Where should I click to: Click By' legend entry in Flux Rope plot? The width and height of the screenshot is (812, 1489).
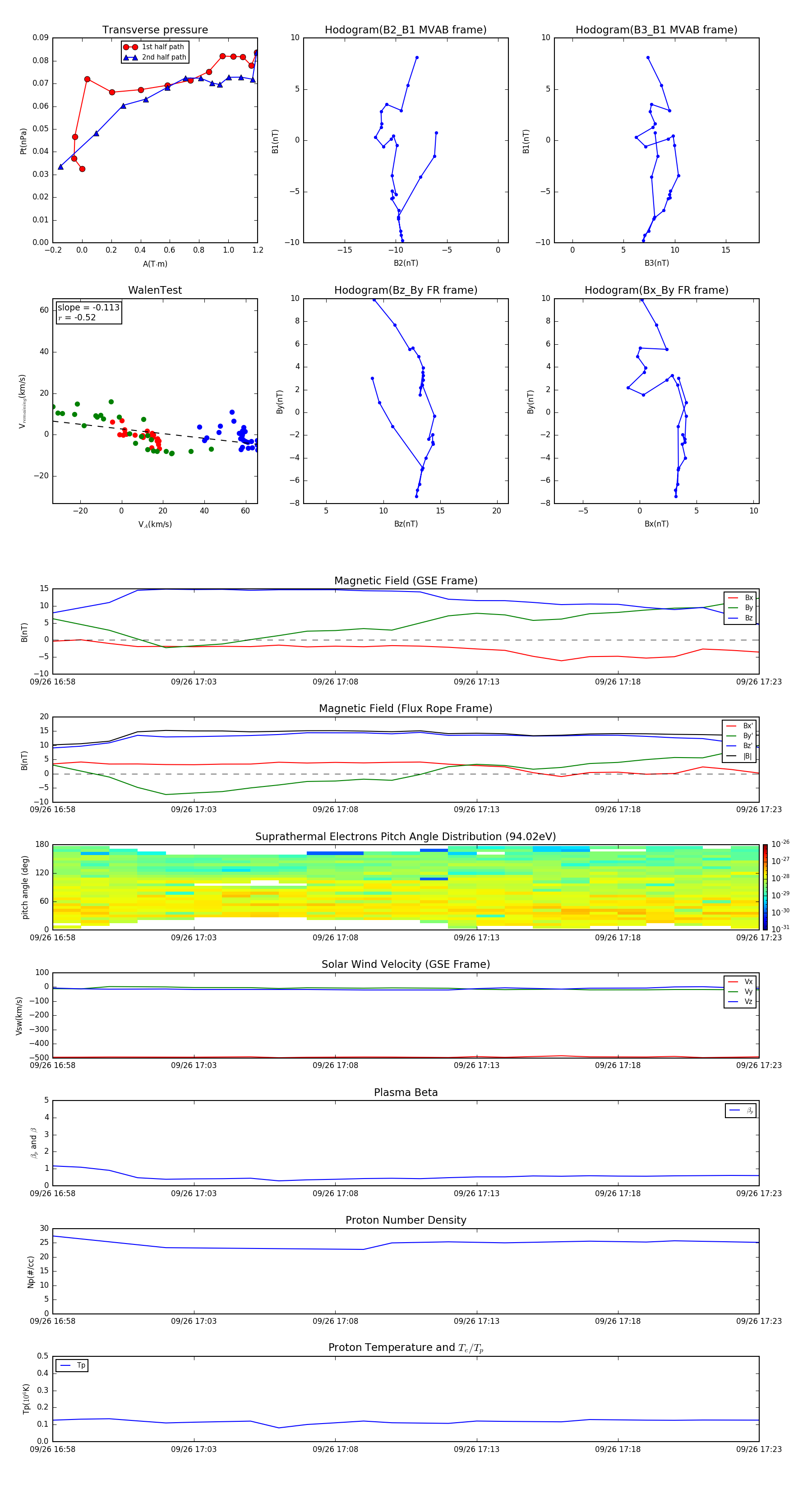click(x=740, y=736)
